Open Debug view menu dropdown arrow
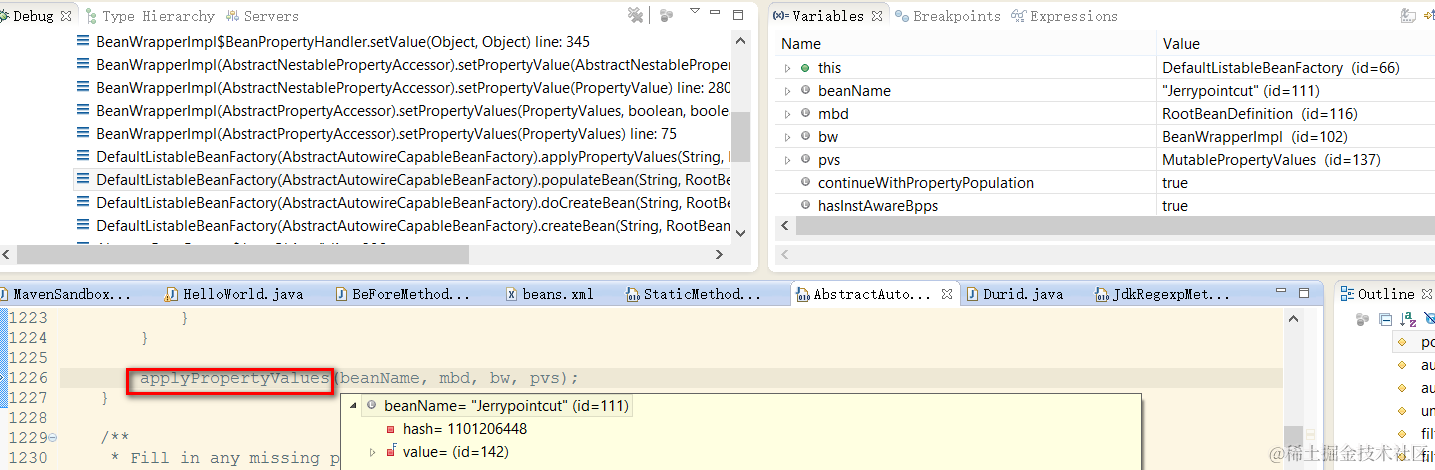The width and height of the screenshot is (1435, 470). click(x=695, y=12)
